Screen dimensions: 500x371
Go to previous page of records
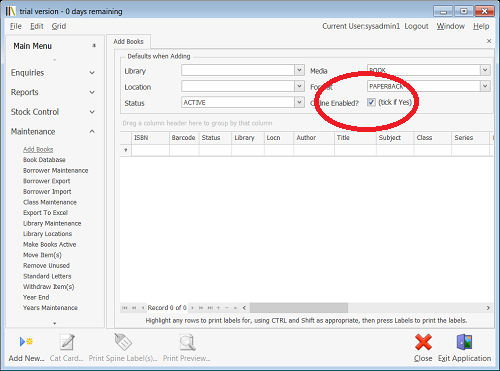tap(134, 308)
